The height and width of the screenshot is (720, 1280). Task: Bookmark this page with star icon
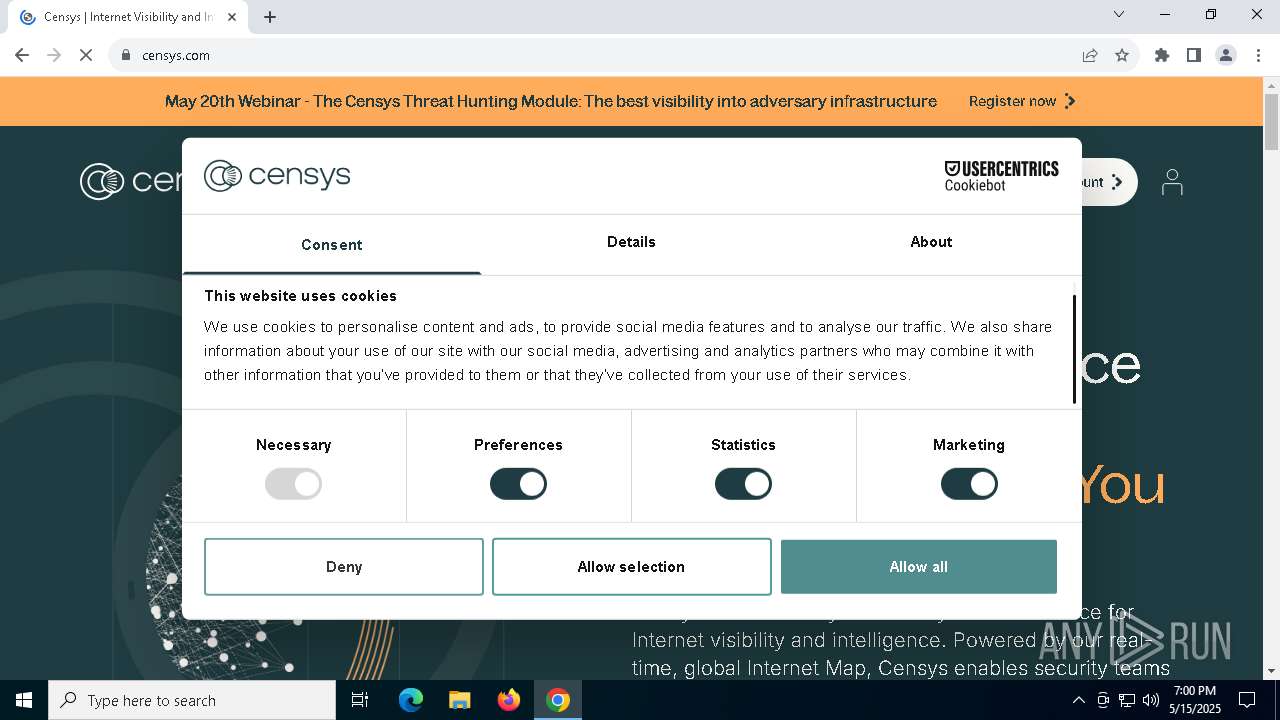click(1122, 55)
